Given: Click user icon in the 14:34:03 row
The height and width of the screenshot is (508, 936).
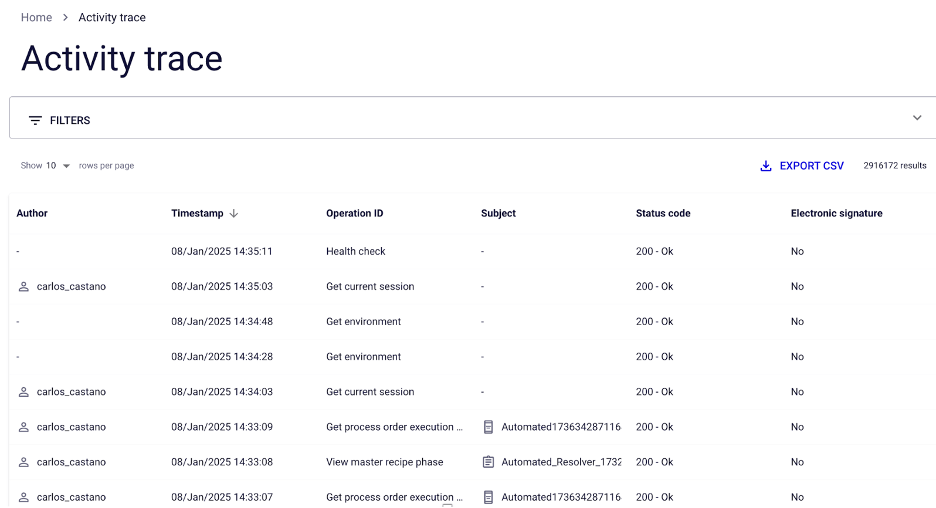Looking at the screenshot, I should pyautogui.click(x=24, y=392).
